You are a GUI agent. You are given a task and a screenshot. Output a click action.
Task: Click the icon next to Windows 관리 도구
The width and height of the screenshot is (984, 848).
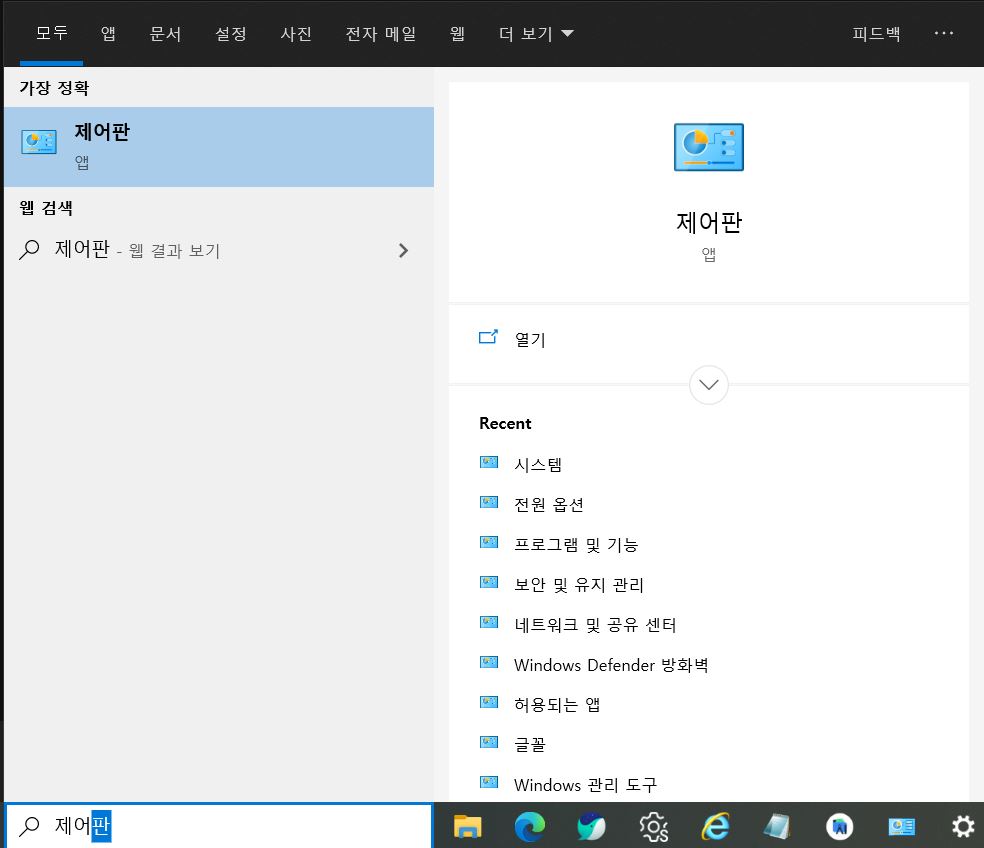click(489, 782)
